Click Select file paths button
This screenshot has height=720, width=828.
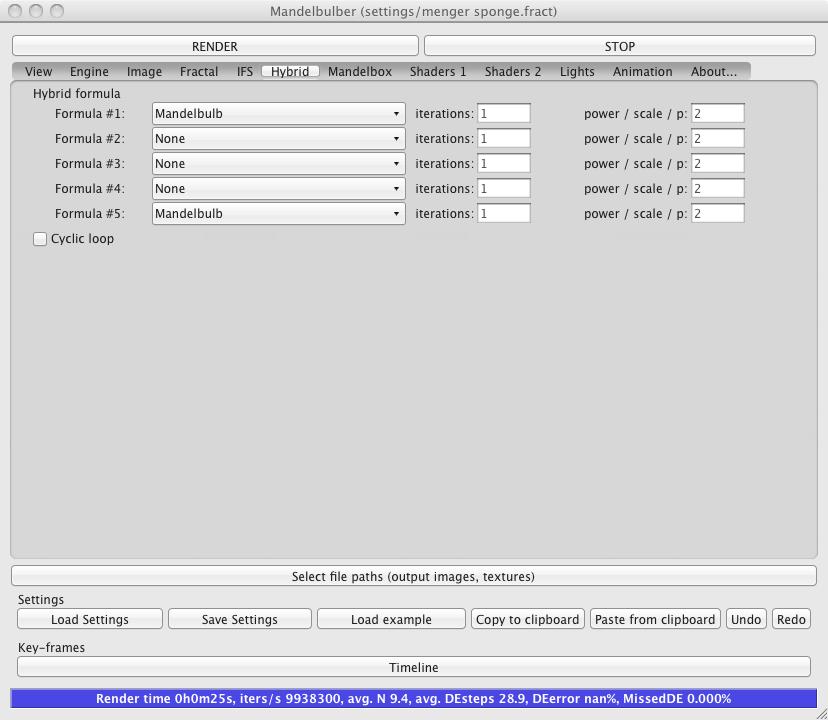point(413,576)
